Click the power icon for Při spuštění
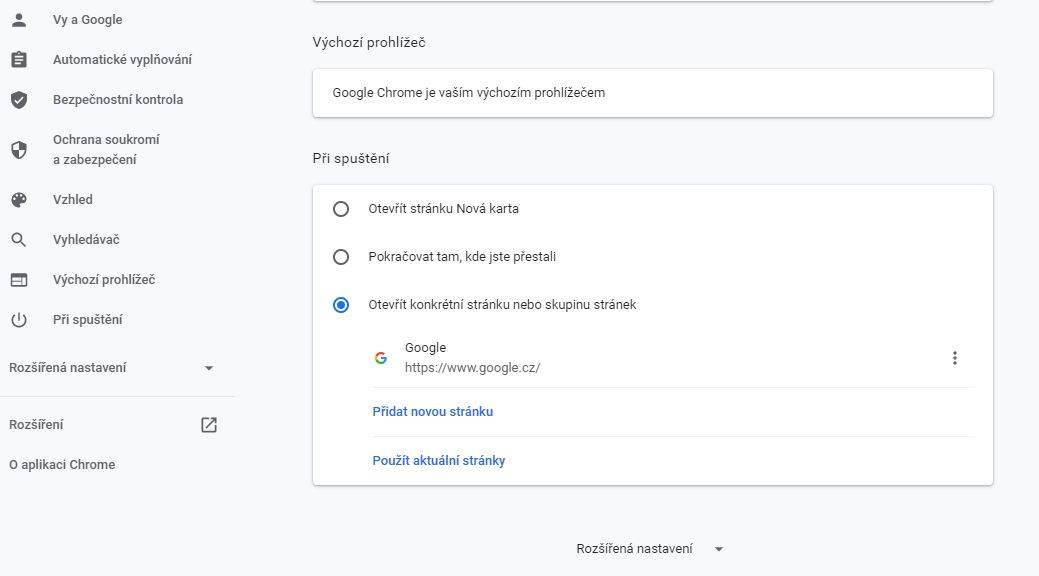The height and width of the screenshot is (576, 1039). click(19, 320)
